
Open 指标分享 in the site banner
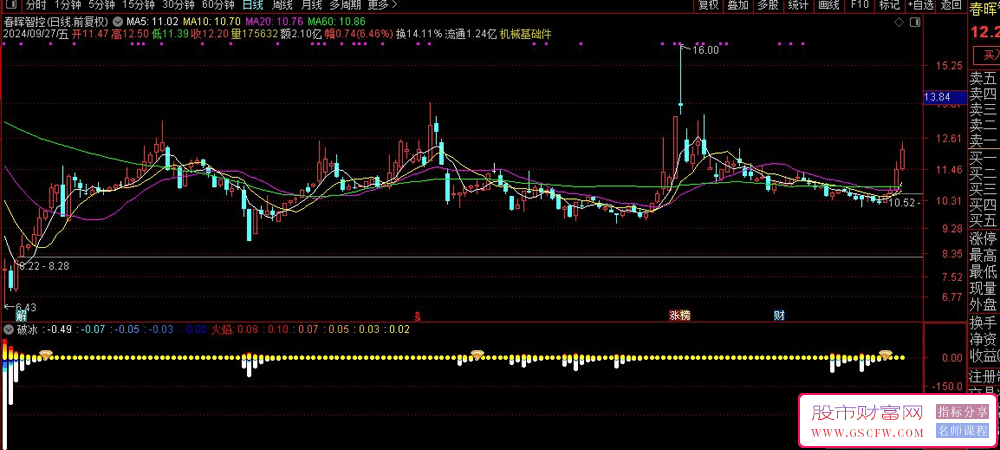pos(962,412)
